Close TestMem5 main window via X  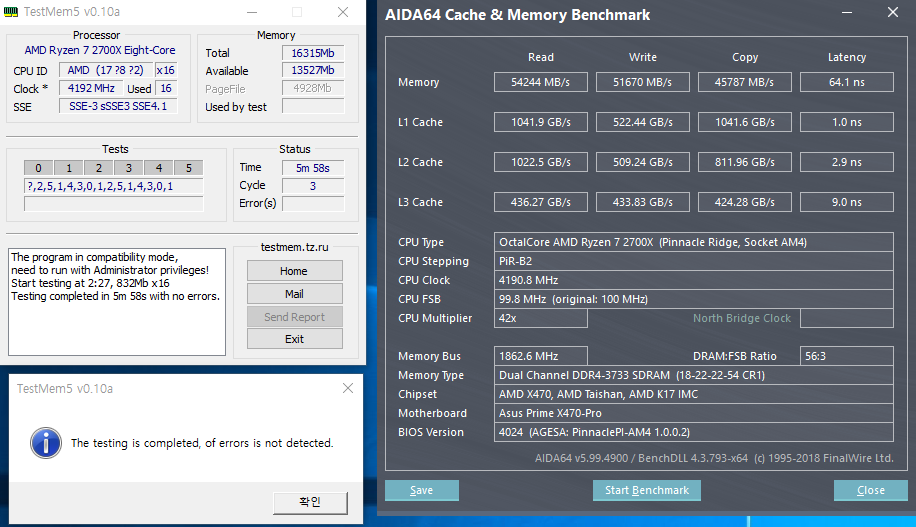(x=343, y=12)
